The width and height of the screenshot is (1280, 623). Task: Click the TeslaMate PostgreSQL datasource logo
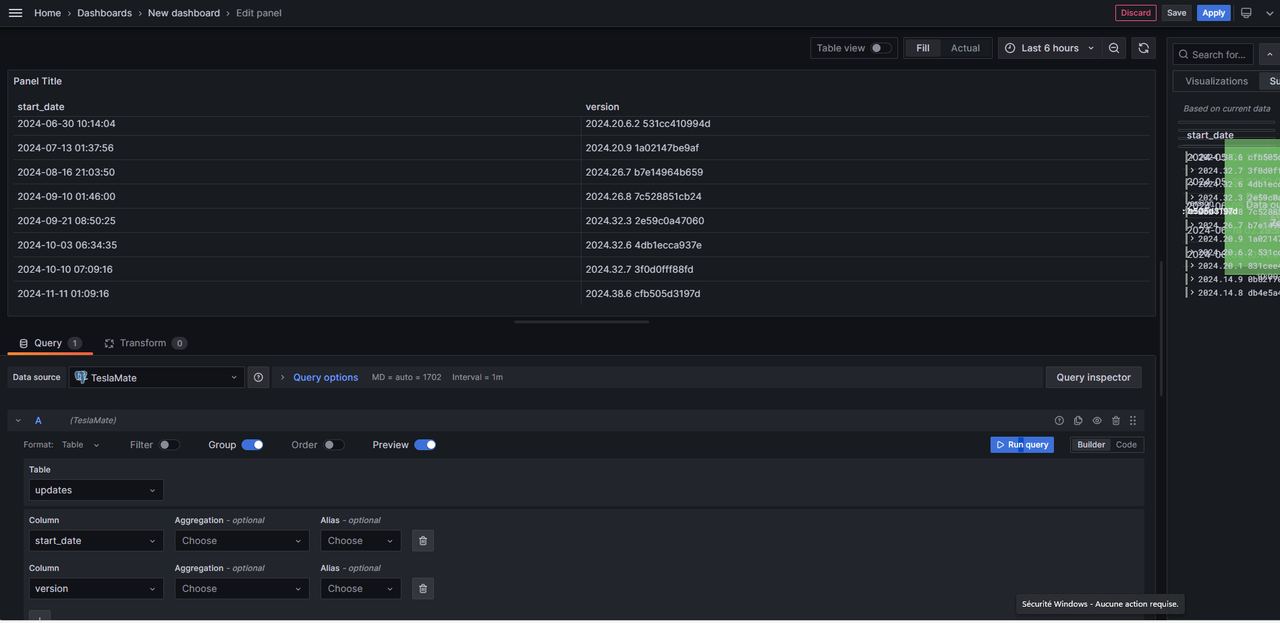point(82,377)
